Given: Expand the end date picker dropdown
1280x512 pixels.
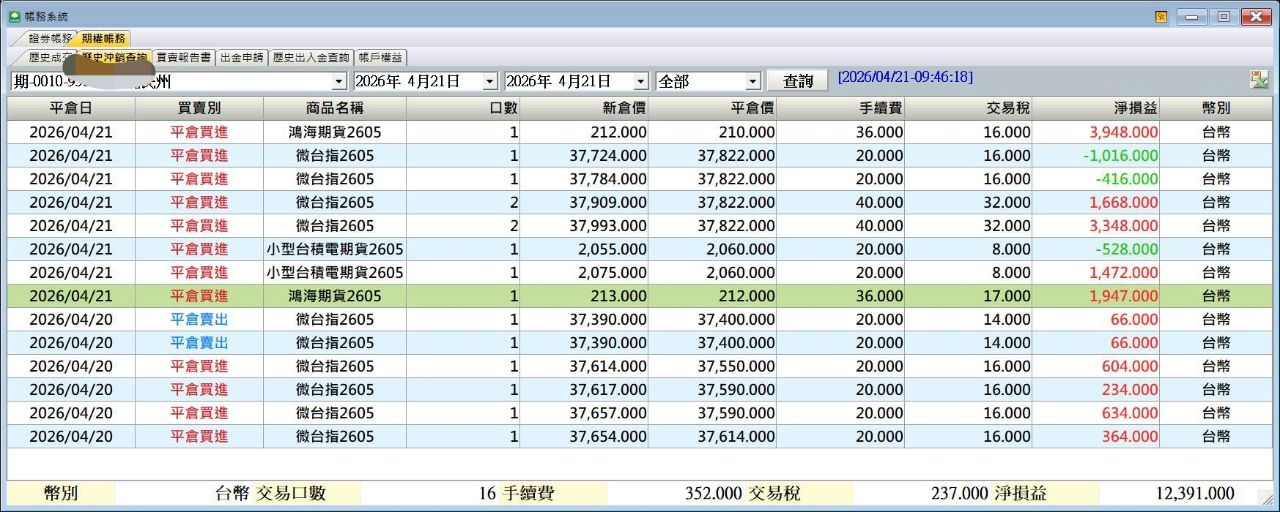Looking at the screenshot, I should pyautogui.click(x=640, y=81).
